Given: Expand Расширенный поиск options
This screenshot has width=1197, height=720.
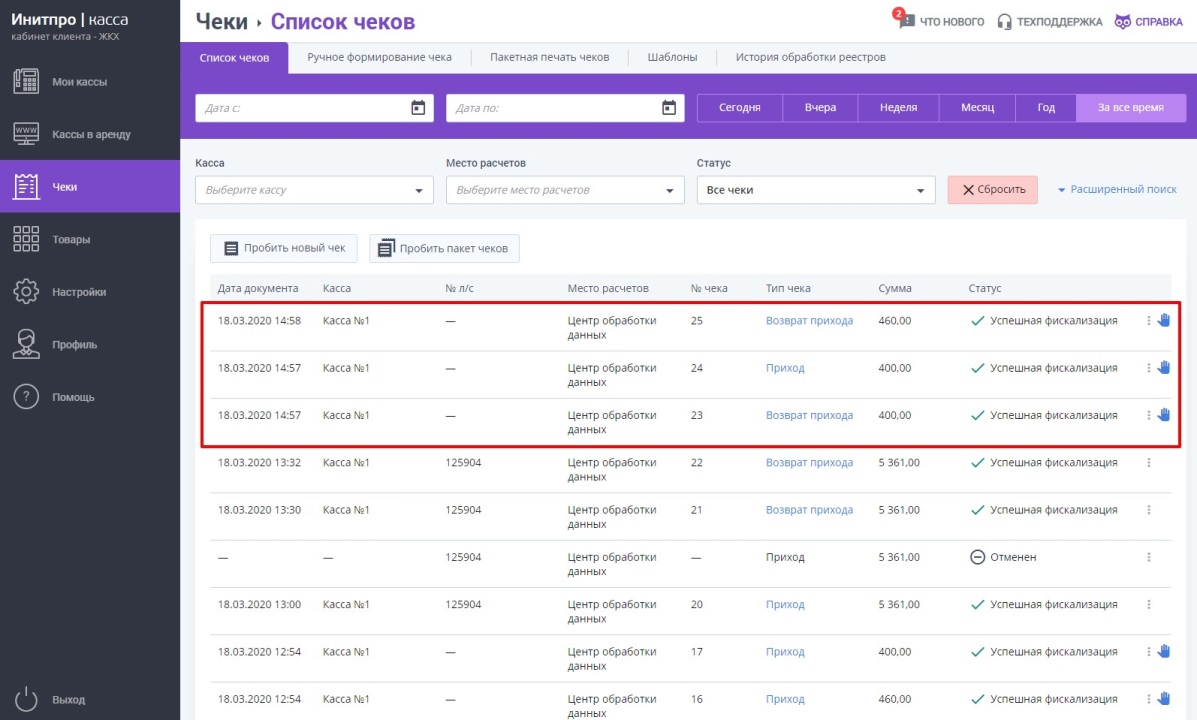Looking at the screenshot, I should coord(1117,189).
